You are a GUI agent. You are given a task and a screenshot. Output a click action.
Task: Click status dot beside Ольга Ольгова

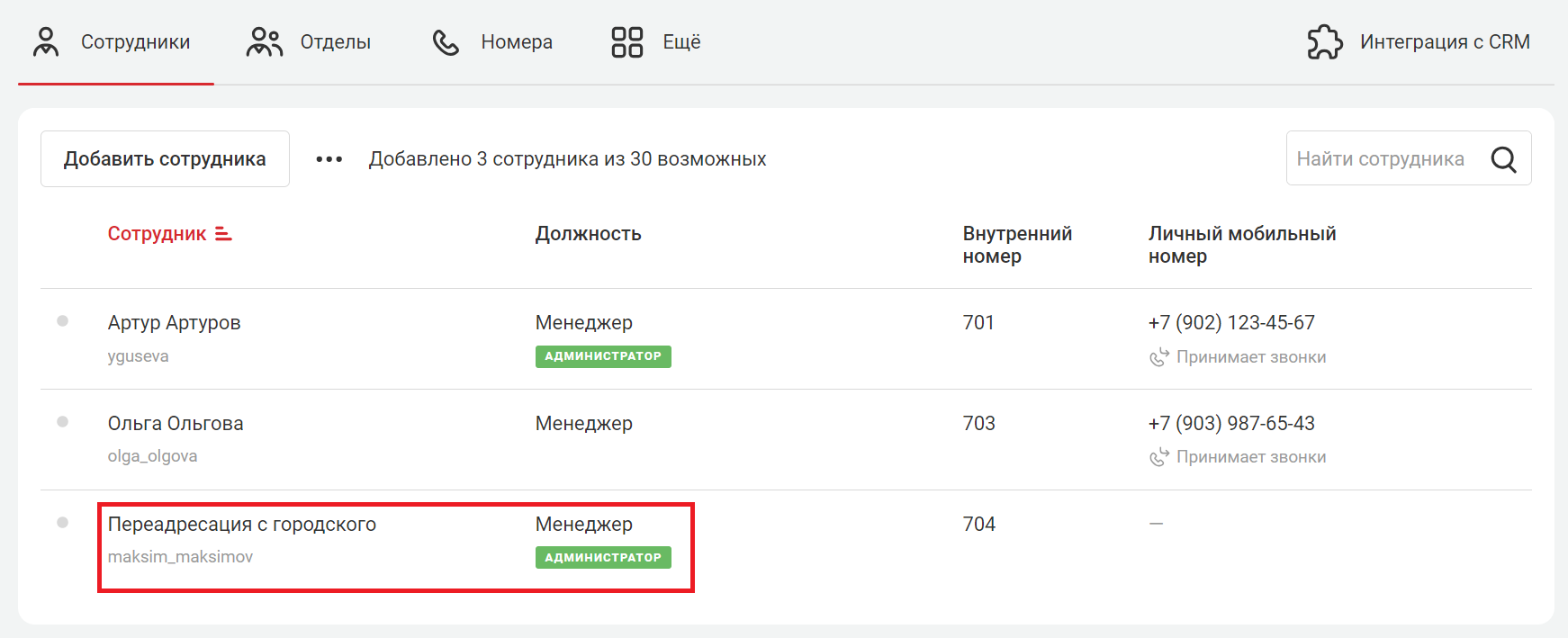coord(62,422)
